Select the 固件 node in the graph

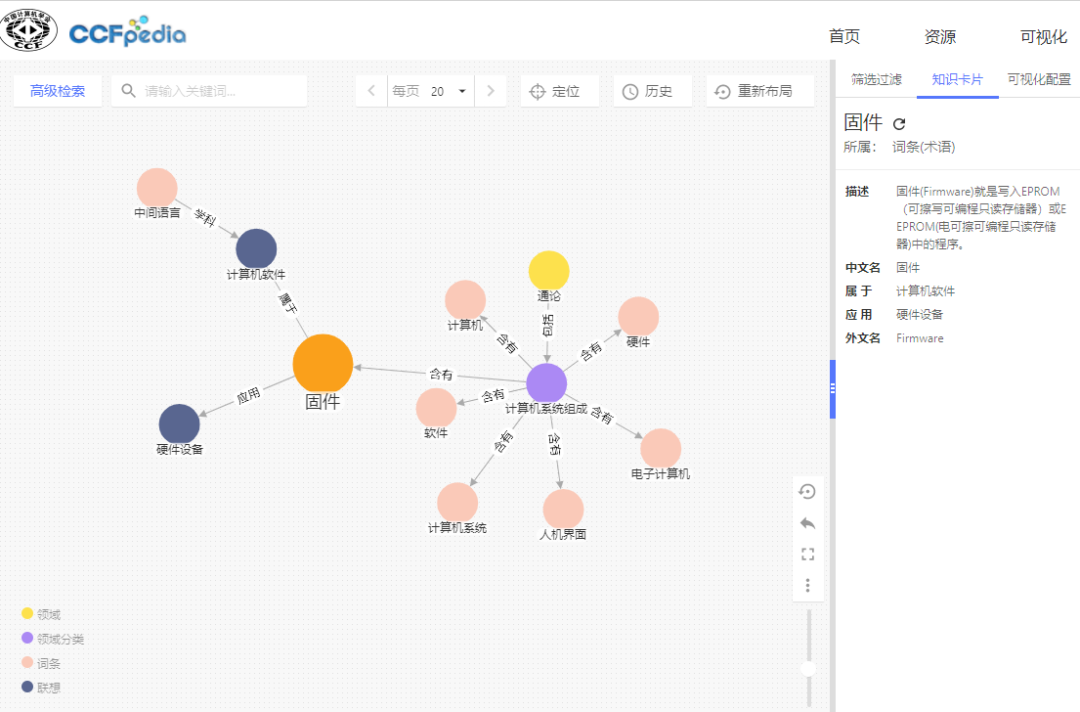click(x=321, y=363)
